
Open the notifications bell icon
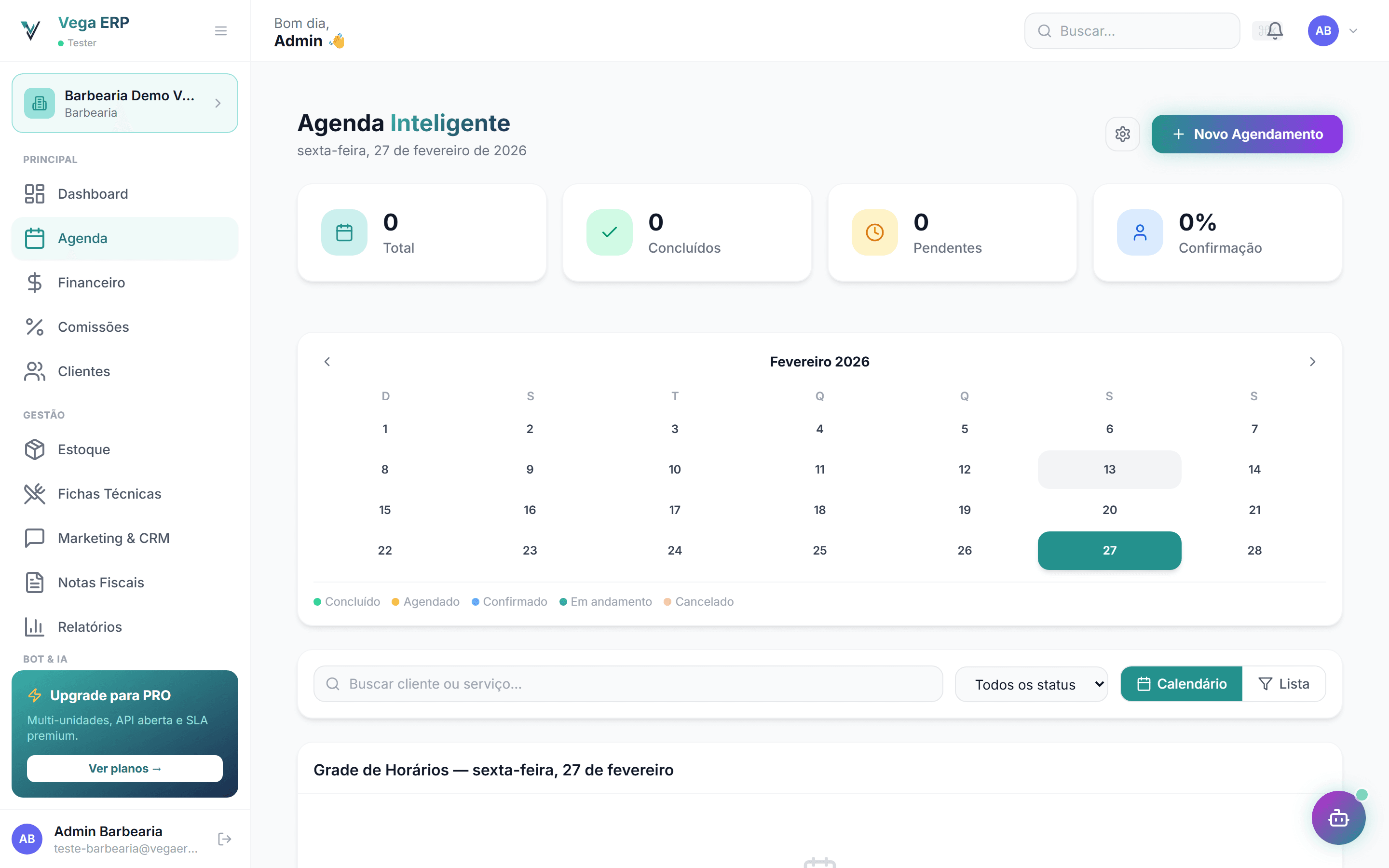(x=1275, y=30)
